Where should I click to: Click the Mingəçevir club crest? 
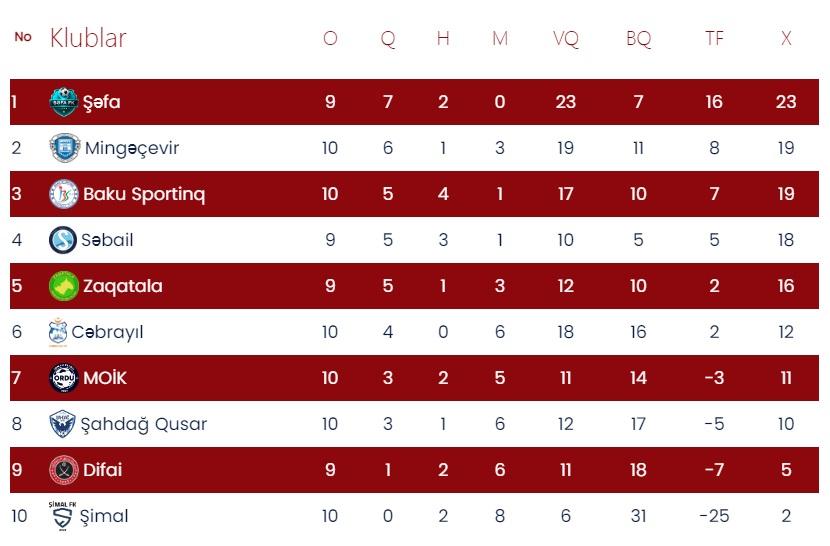pyautogui.click(x=64, y=148)
